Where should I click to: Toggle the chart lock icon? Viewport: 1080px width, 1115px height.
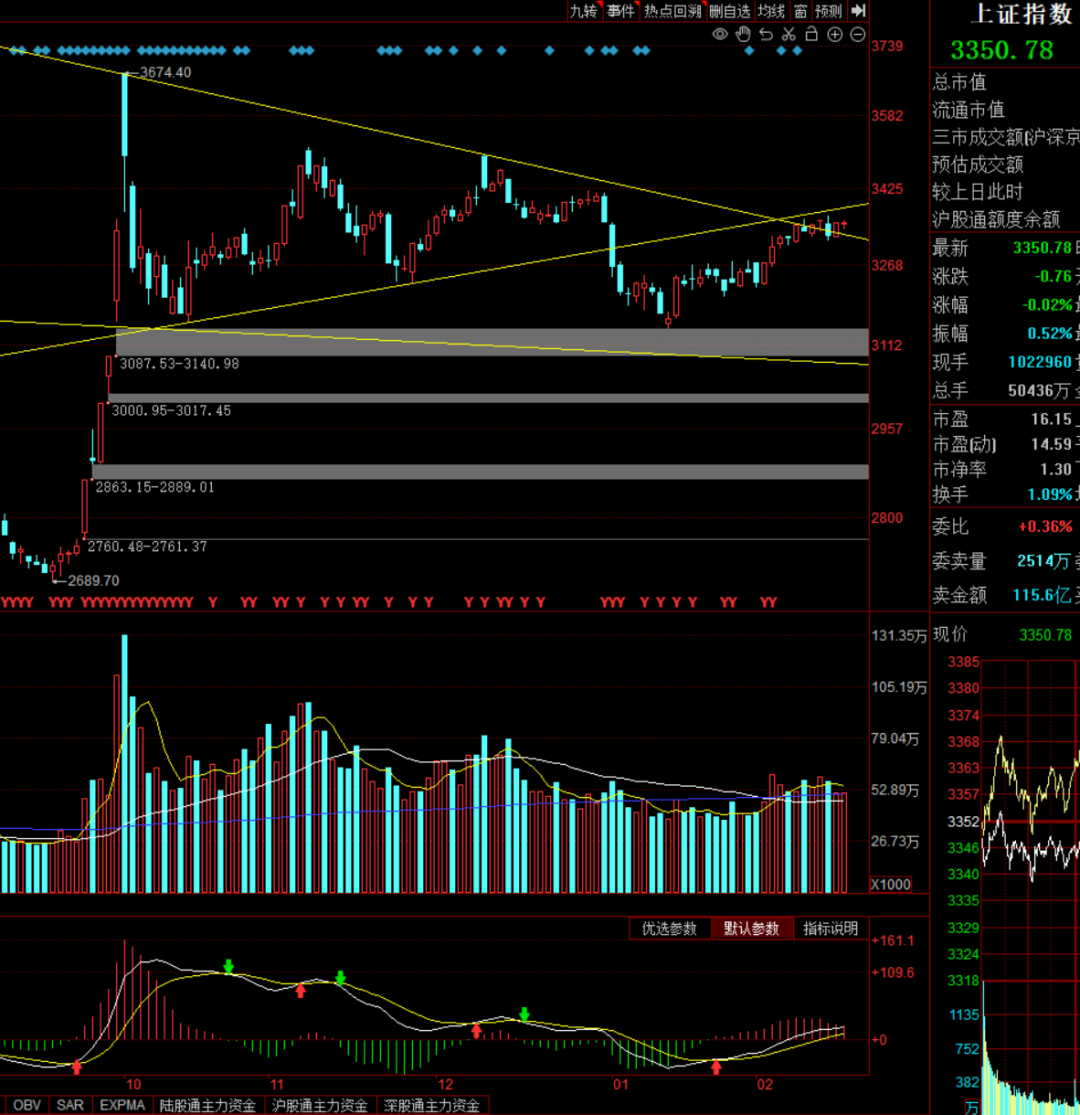click(x=811, y=33)
